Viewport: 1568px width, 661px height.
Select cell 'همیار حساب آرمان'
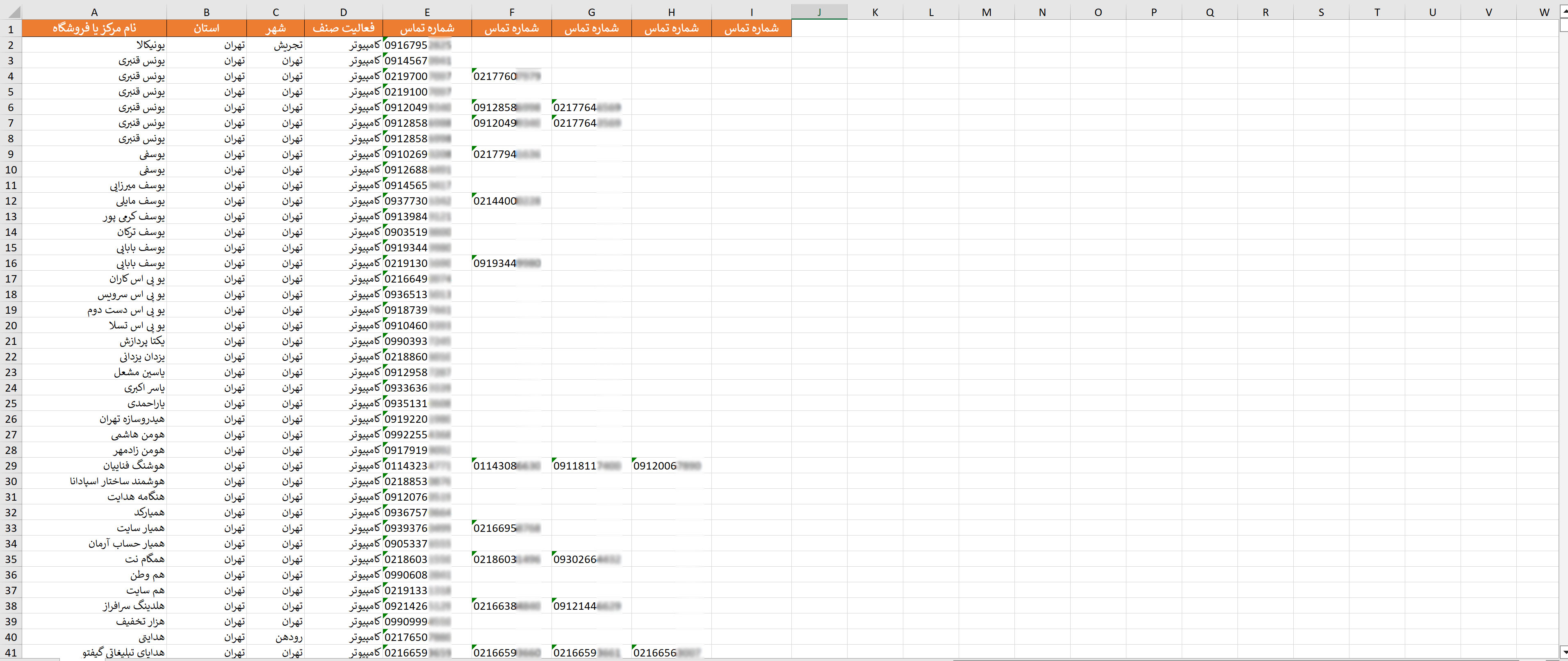coord(94,544)
